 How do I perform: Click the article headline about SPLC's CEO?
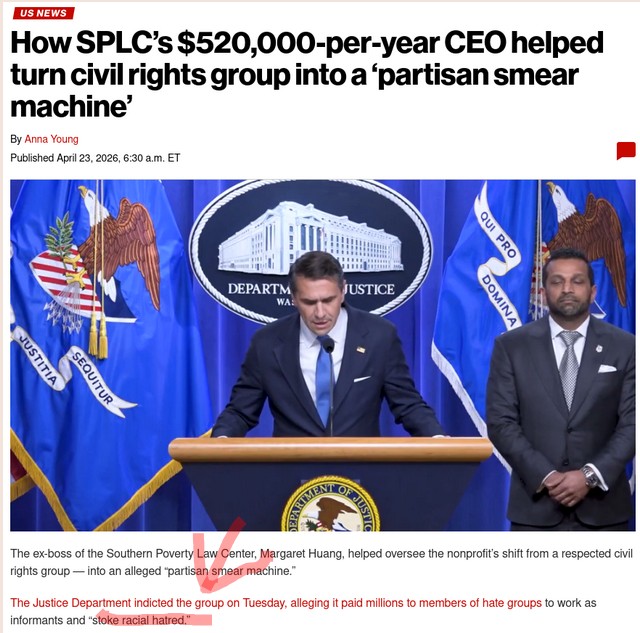click(307, 74)
